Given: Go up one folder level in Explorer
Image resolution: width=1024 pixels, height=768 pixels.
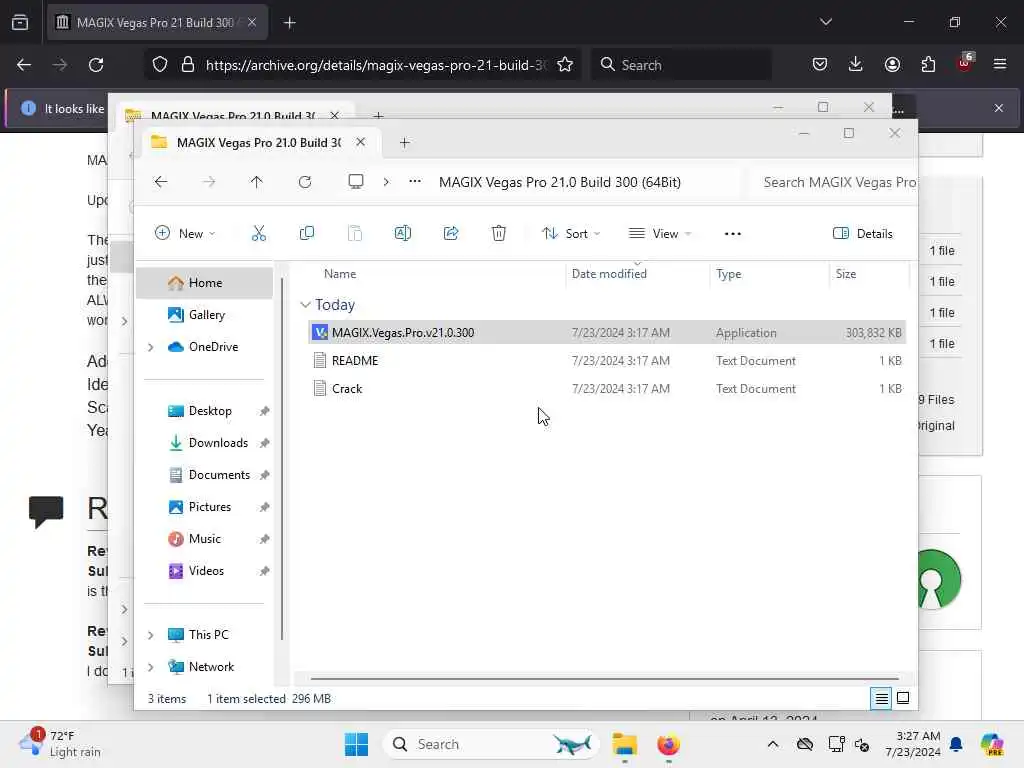Looking at the screenshot, I should click(x=256, y=182).
